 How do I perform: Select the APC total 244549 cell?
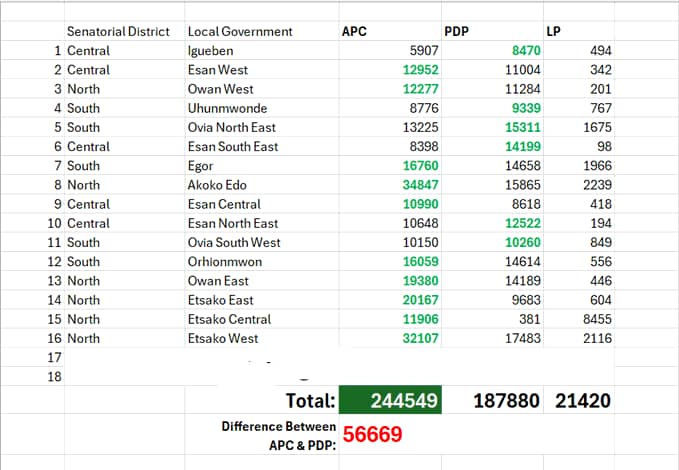pos(390,400)
